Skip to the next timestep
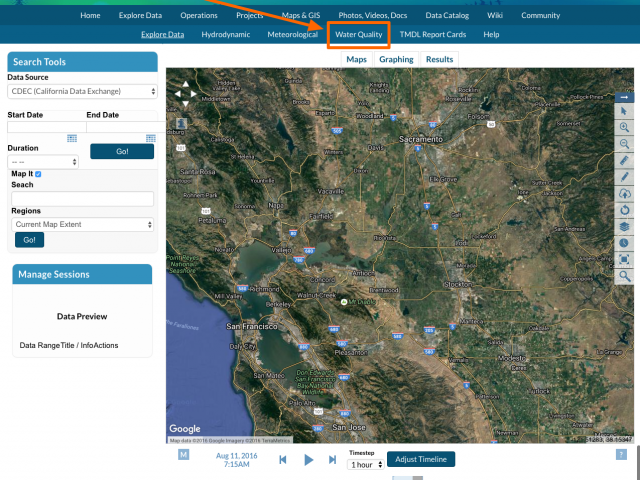Screen dimensions: 640x480 333,460
